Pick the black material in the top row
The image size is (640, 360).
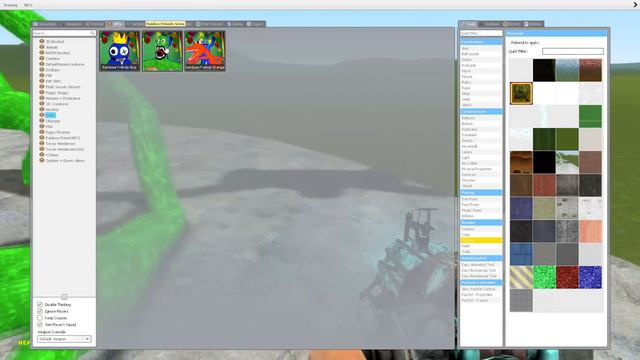click(x=544, y=70)
